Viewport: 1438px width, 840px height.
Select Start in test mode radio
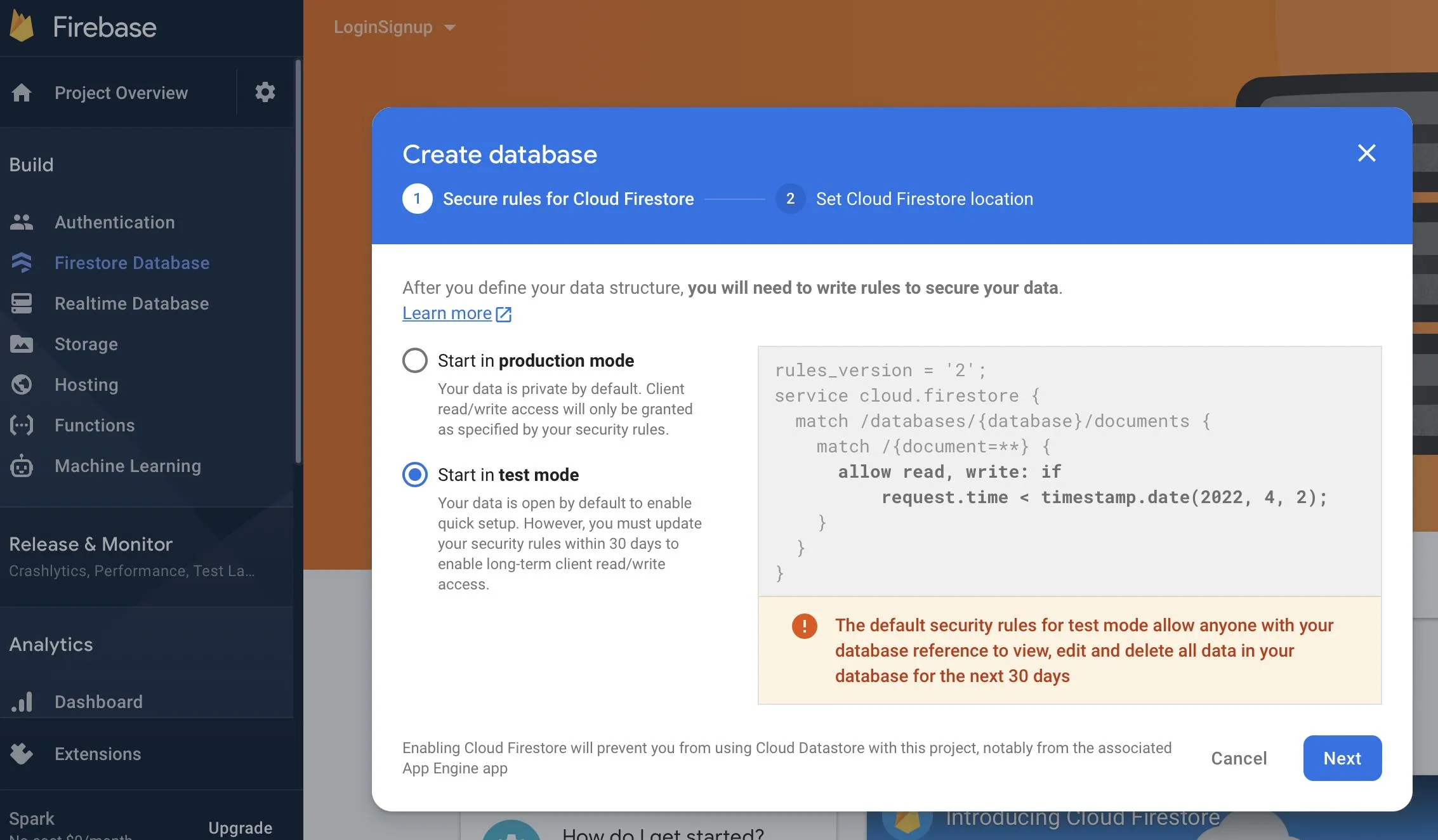pos(415,475)
